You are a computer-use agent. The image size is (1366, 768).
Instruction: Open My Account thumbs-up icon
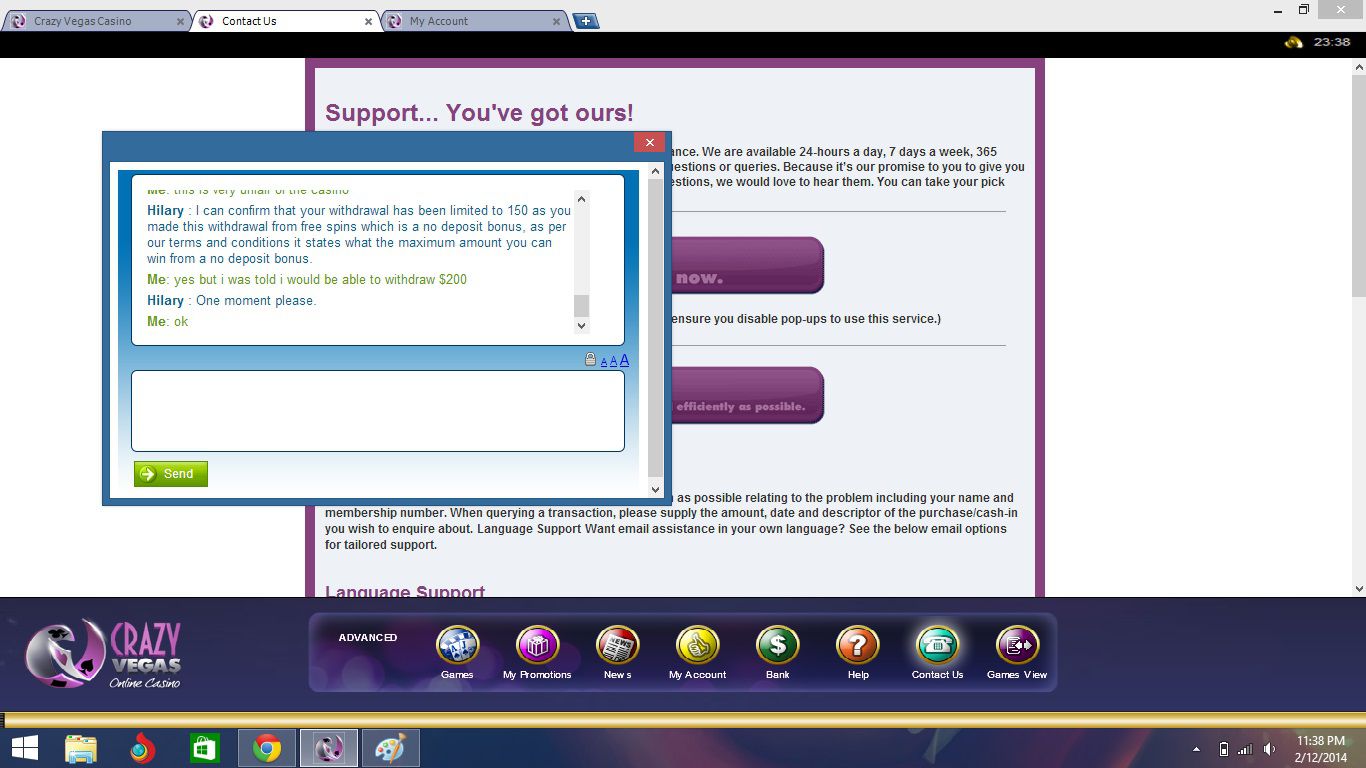click(697, 646)
